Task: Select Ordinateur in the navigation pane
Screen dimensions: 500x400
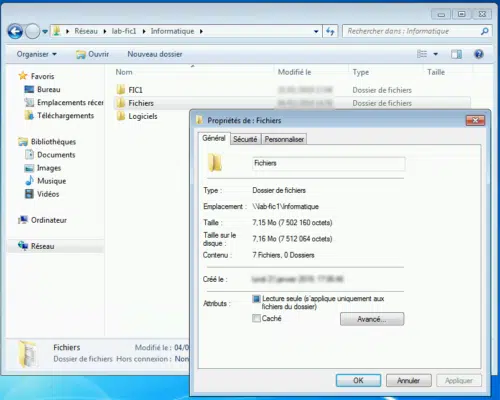Action: click(49, 220)
